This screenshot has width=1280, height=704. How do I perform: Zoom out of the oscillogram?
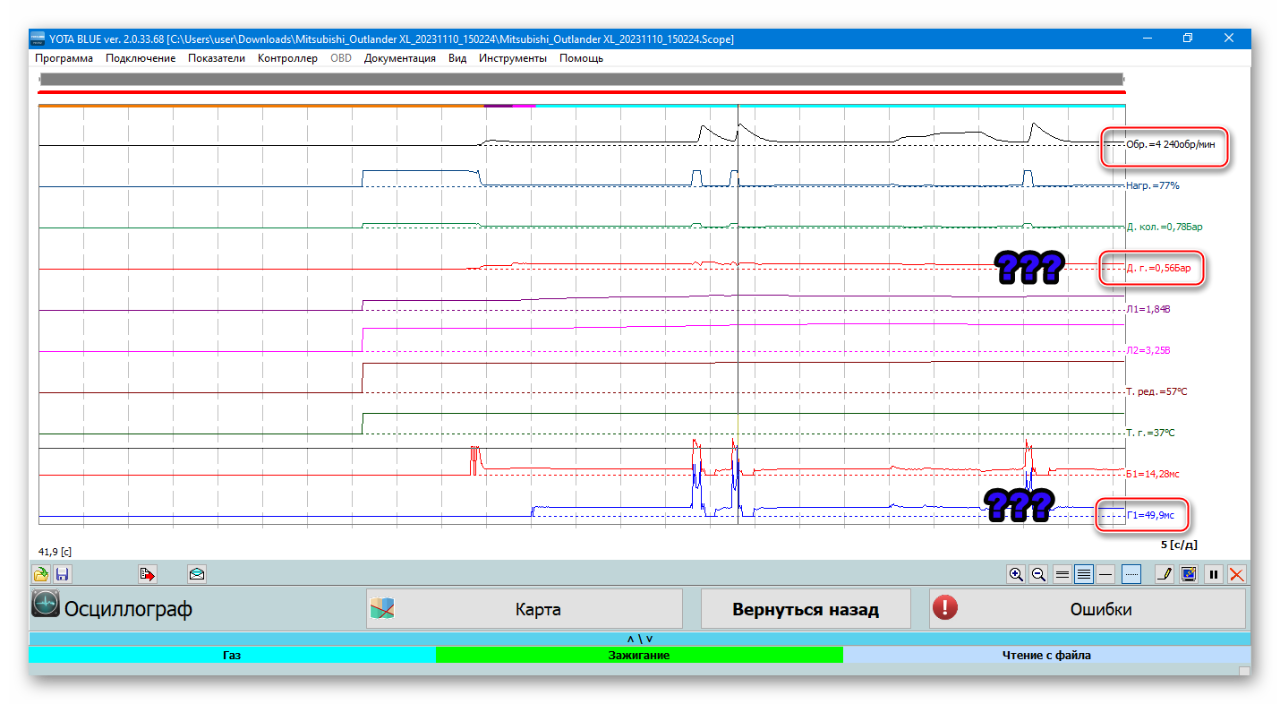(x=1038, y=574)
